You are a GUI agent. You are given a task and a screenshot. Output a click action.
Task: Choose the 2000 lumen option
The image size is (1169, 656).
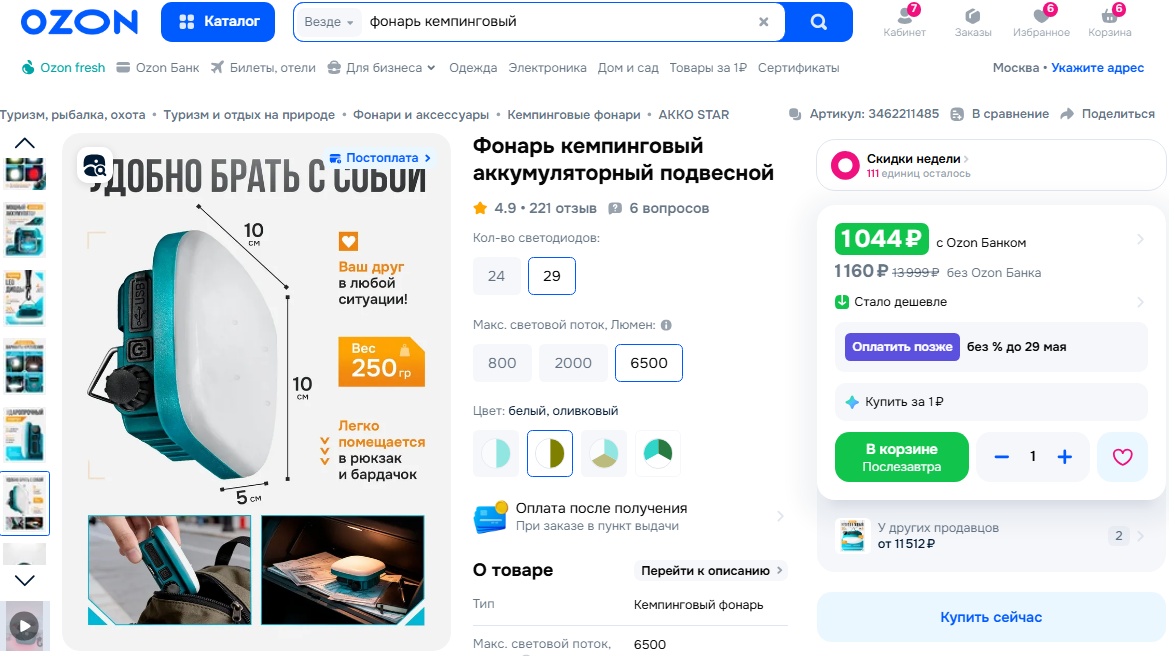pos(573,363)
